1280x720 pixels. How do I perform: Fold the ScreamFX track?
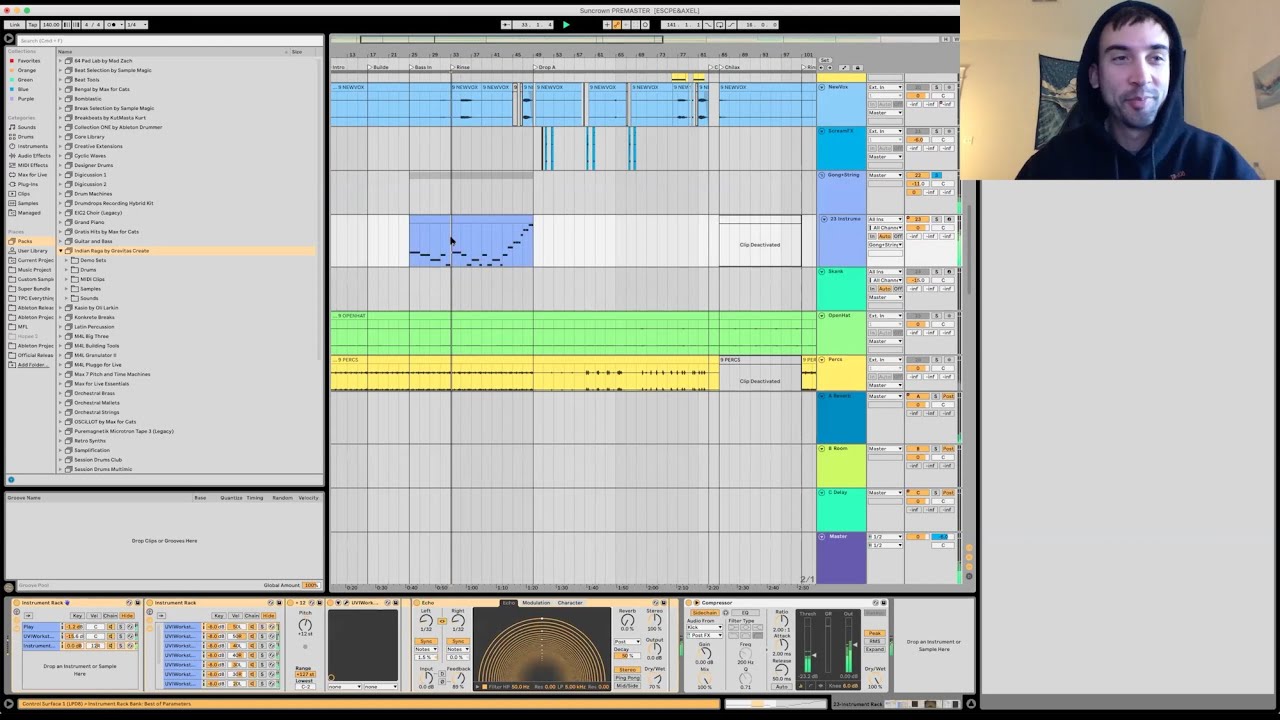[x=823, y=131]
